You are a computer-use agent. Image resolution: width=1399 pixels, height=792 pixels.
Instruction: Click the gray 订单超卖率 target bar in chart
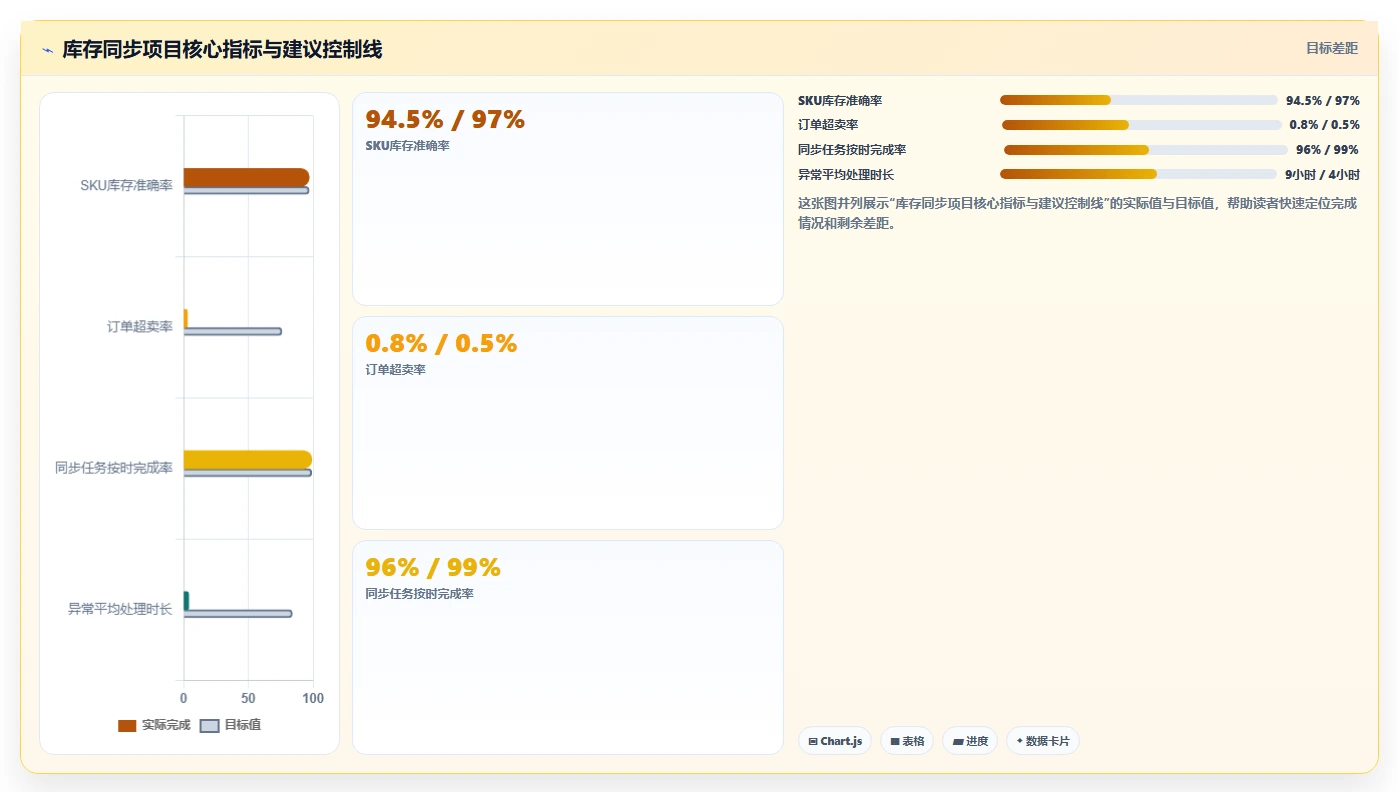(x=232, y=331)
